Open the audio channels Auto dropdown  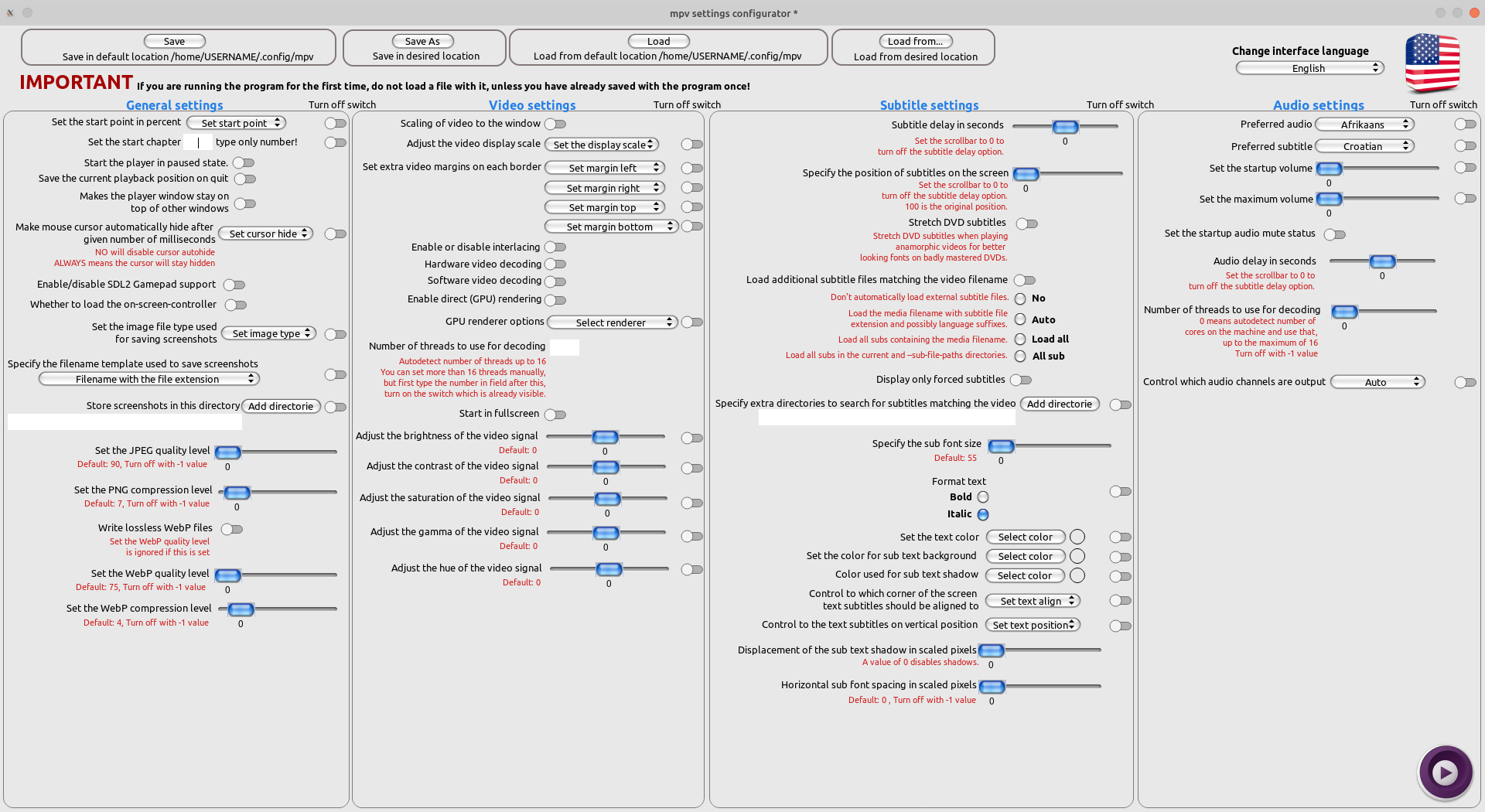coord(1377,382)
